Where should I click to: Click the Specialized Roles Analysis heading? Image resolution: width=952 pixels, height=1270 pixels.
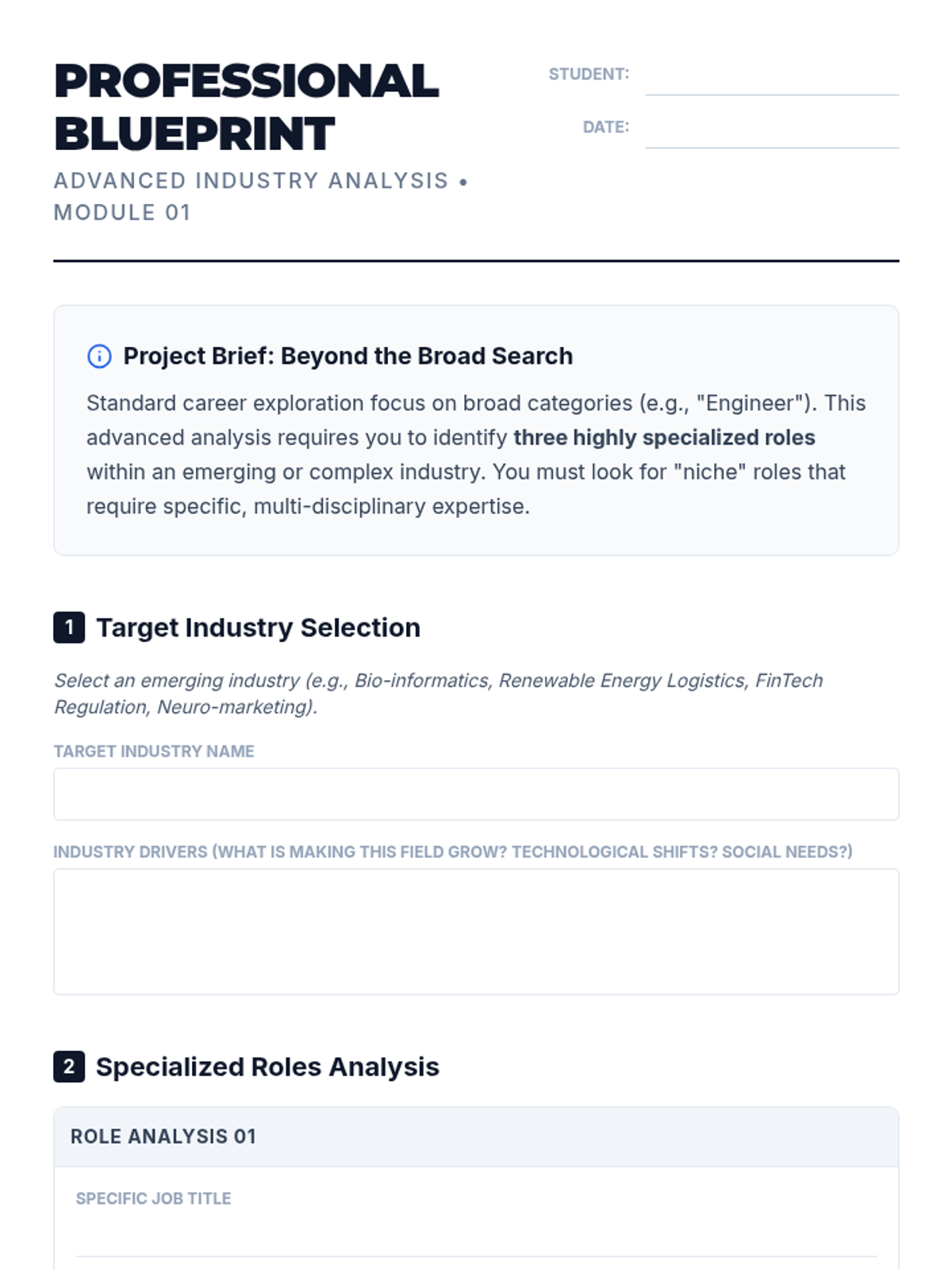tap(267, 1067)
